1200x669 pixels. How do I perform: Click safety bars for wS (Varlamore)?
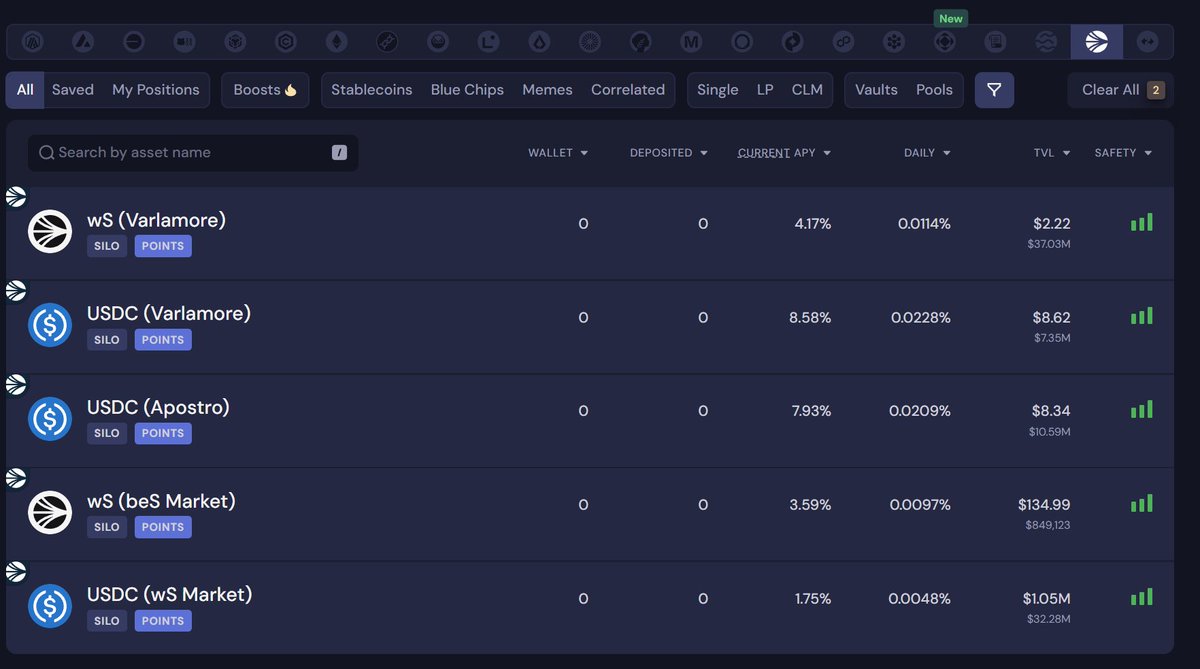click(x=1142, y=223)
